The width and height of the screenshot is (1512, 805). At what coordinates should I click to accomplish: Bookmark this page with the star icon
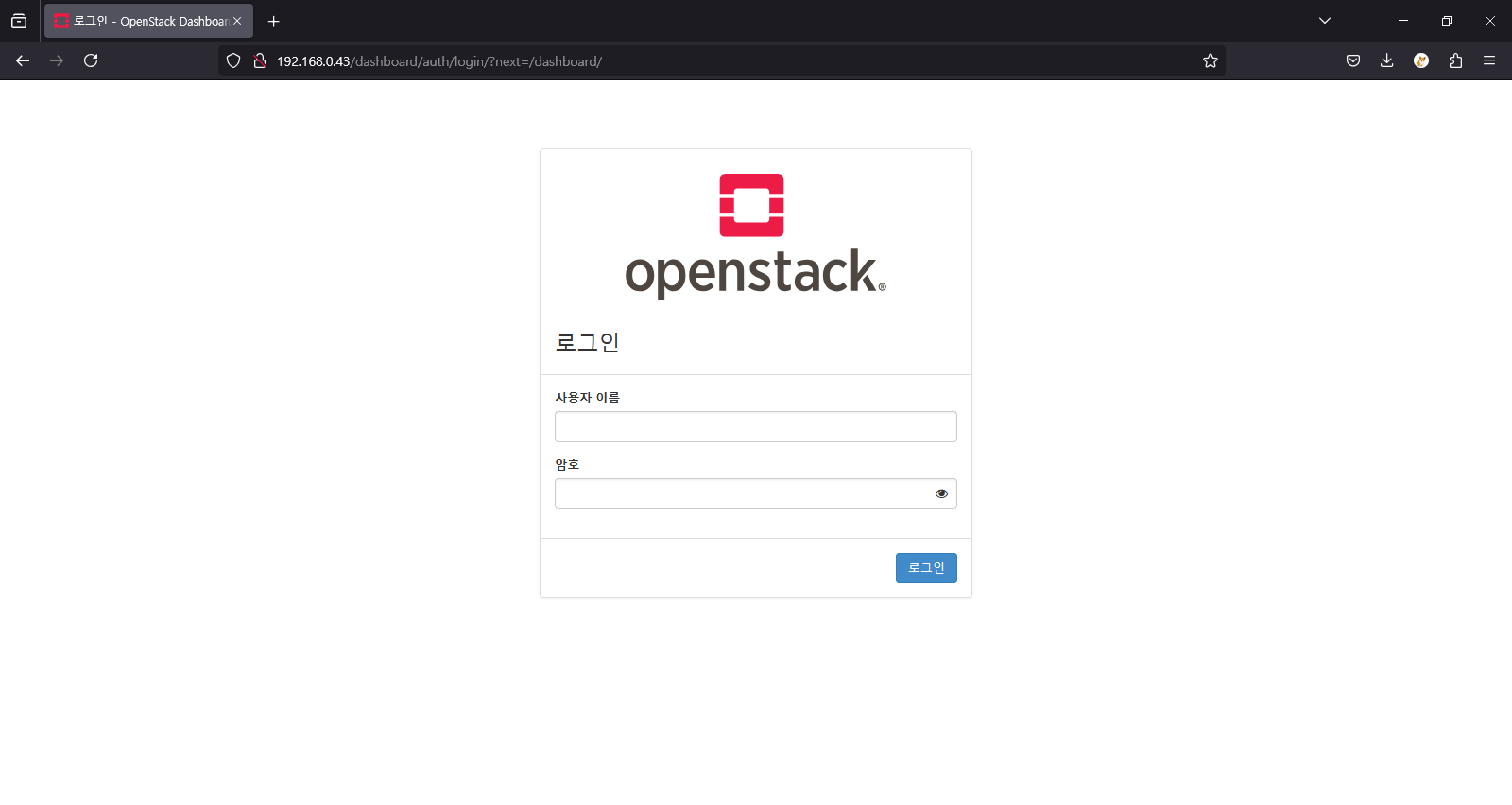click(1211, 60)
